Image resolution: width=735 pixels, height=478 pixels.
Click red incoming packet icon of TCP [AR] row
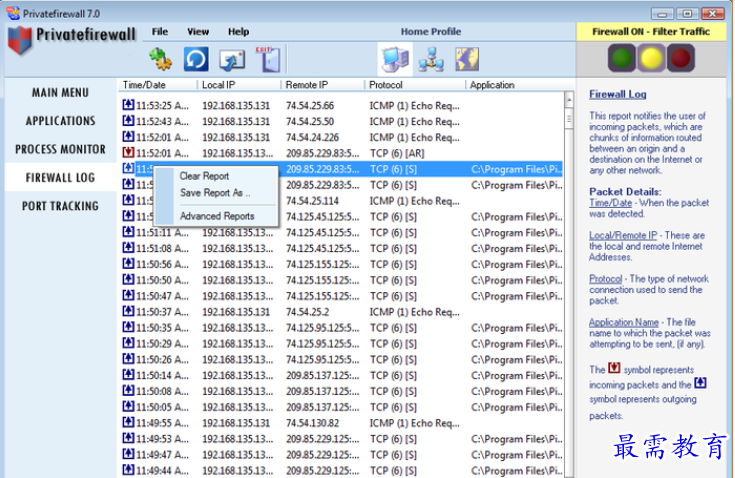click(128, 153)
